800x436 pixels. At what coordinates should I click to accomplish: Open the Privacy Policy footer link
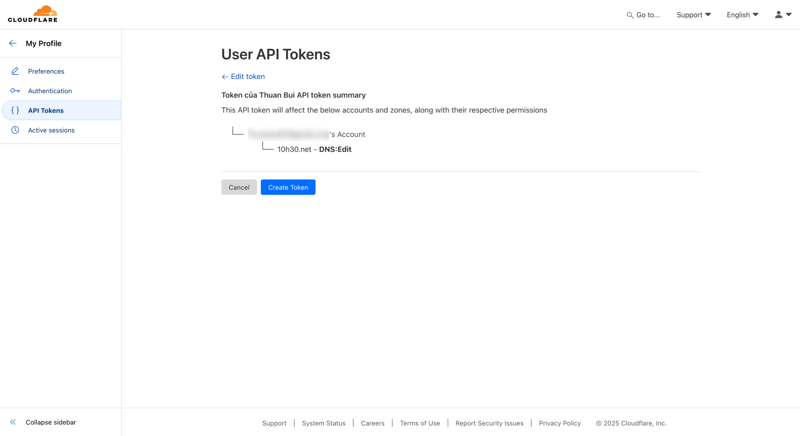pyautogui.click(x=559, y=423)
